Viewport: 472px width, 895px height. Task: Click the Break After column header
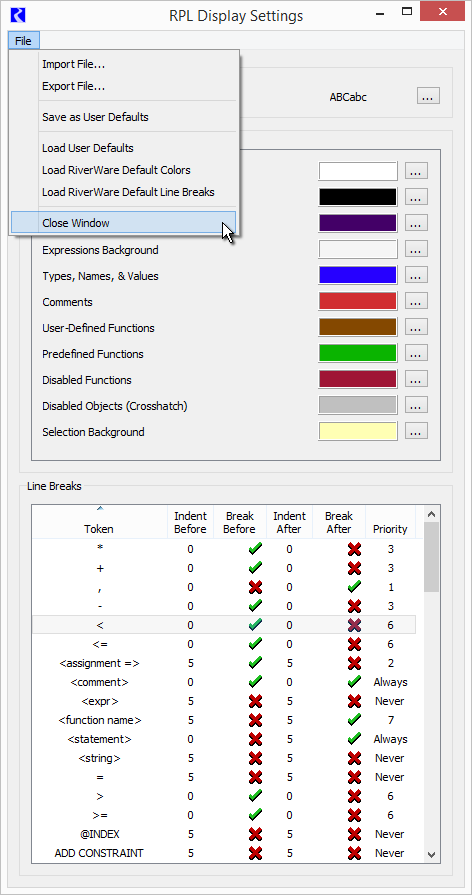[339, 522]
